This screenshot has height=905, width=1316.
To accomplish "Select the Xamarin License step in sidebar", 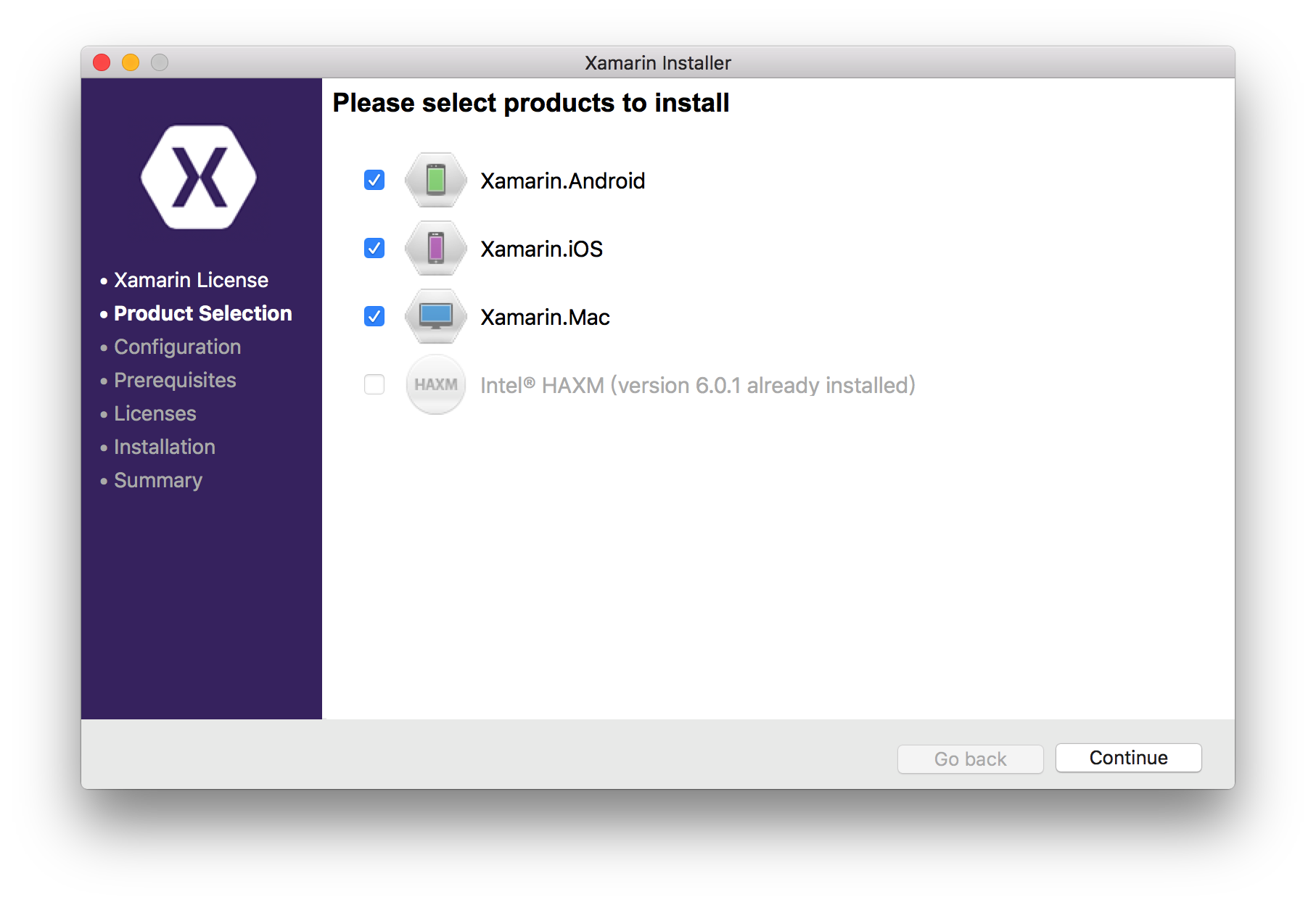I will [x=191, y=280].
